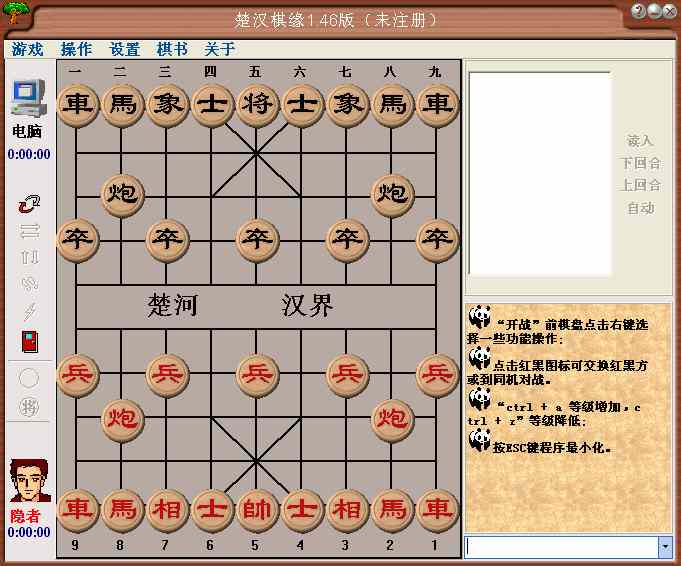Open the 设置 menu
This screenshot has height=566, width=681.
[125, 49]
